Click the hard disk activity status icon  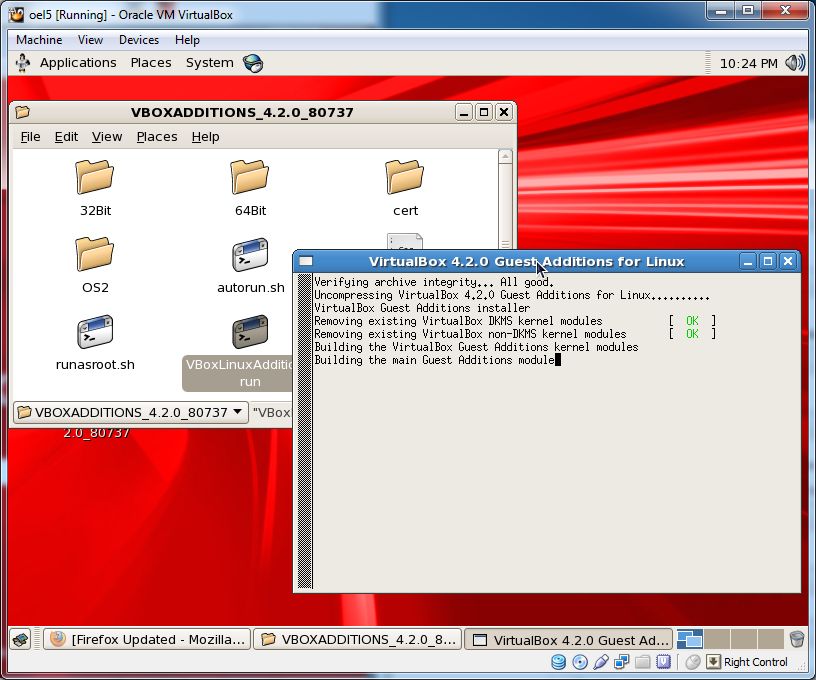click(558, 662)
